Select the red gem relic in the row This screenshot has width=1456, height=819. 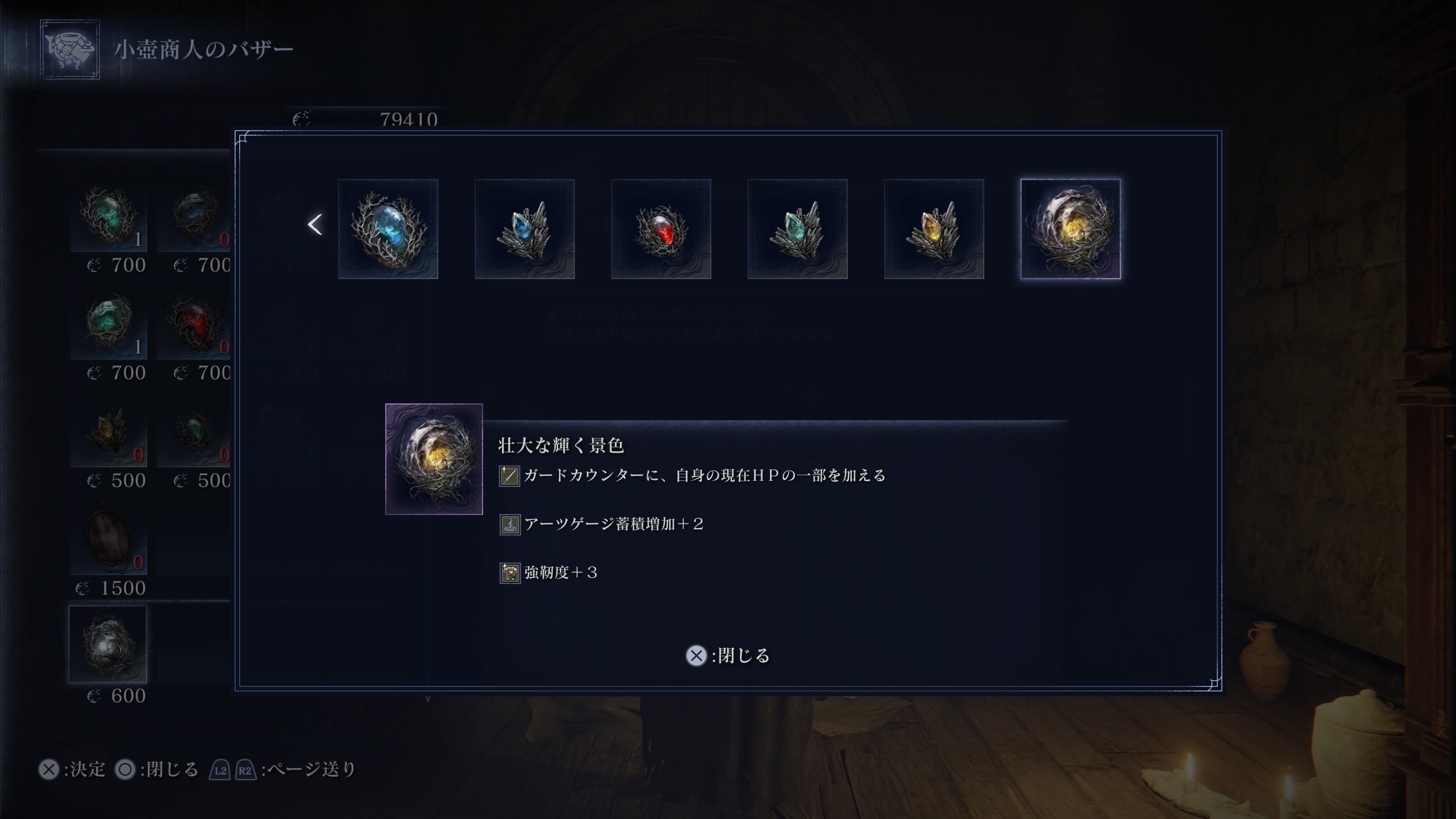click(661, 229)
